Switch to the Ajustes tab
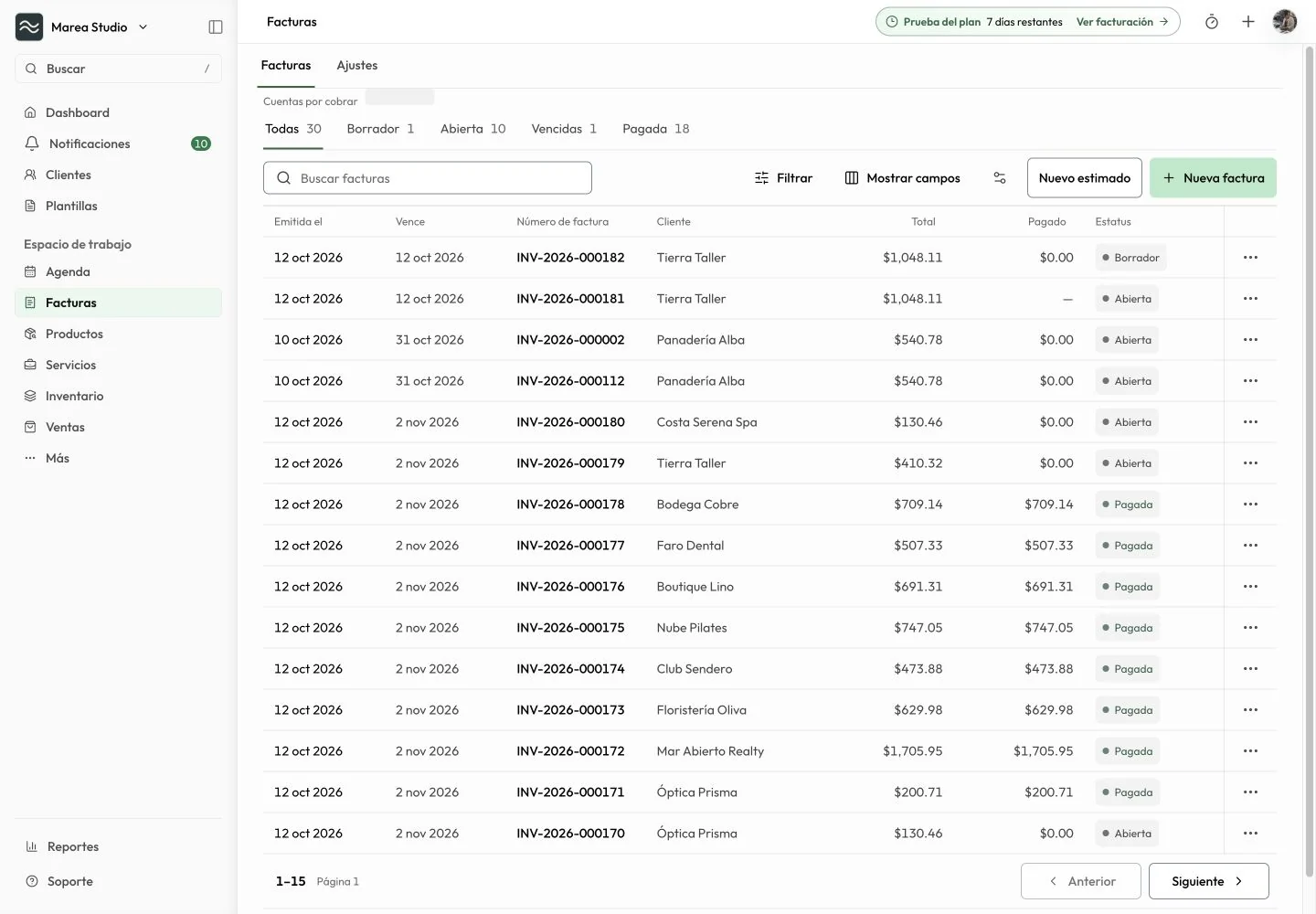 point(357,66)
